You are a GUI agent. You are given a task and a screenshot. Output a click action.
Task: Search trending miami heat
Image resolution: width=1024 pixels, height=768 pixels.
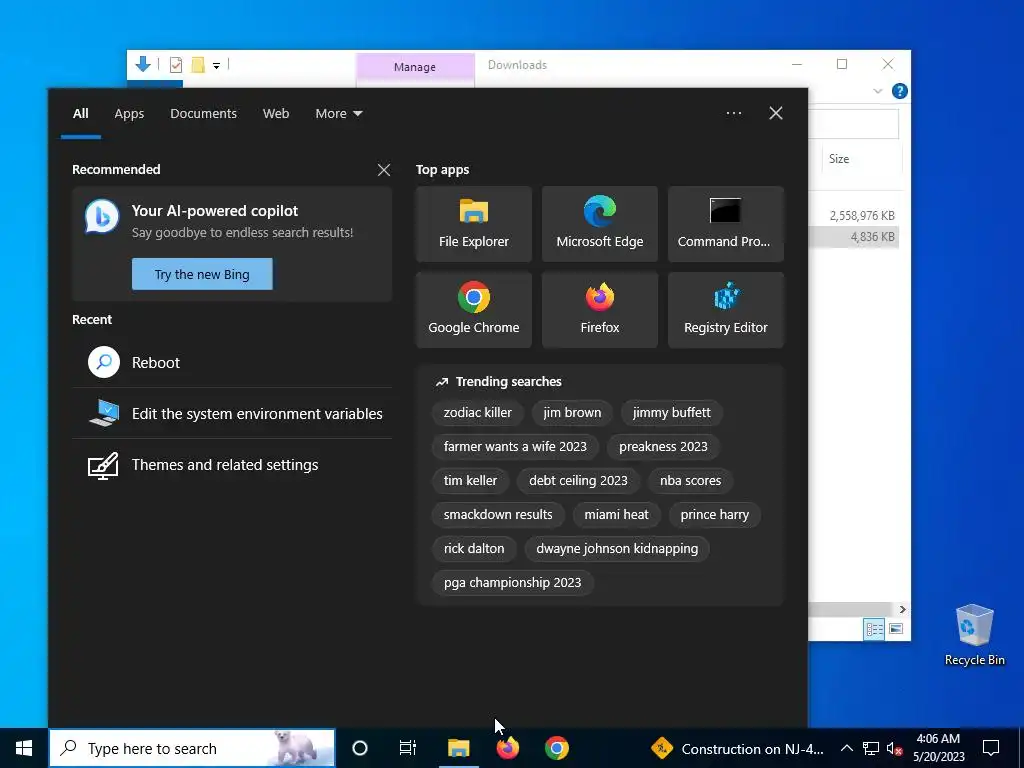(x=616, y=515)
